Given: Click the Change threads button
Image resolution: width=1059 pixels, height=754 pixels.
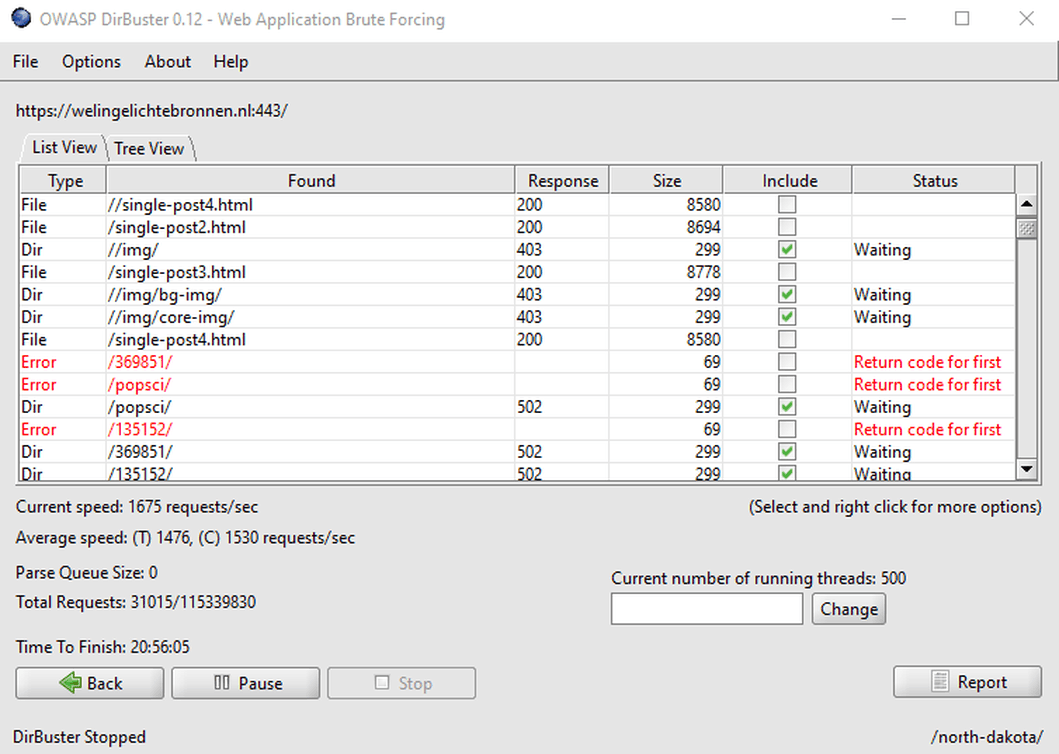Looking at the screenshot, I should pyautogui.click(x=848, y=609).
